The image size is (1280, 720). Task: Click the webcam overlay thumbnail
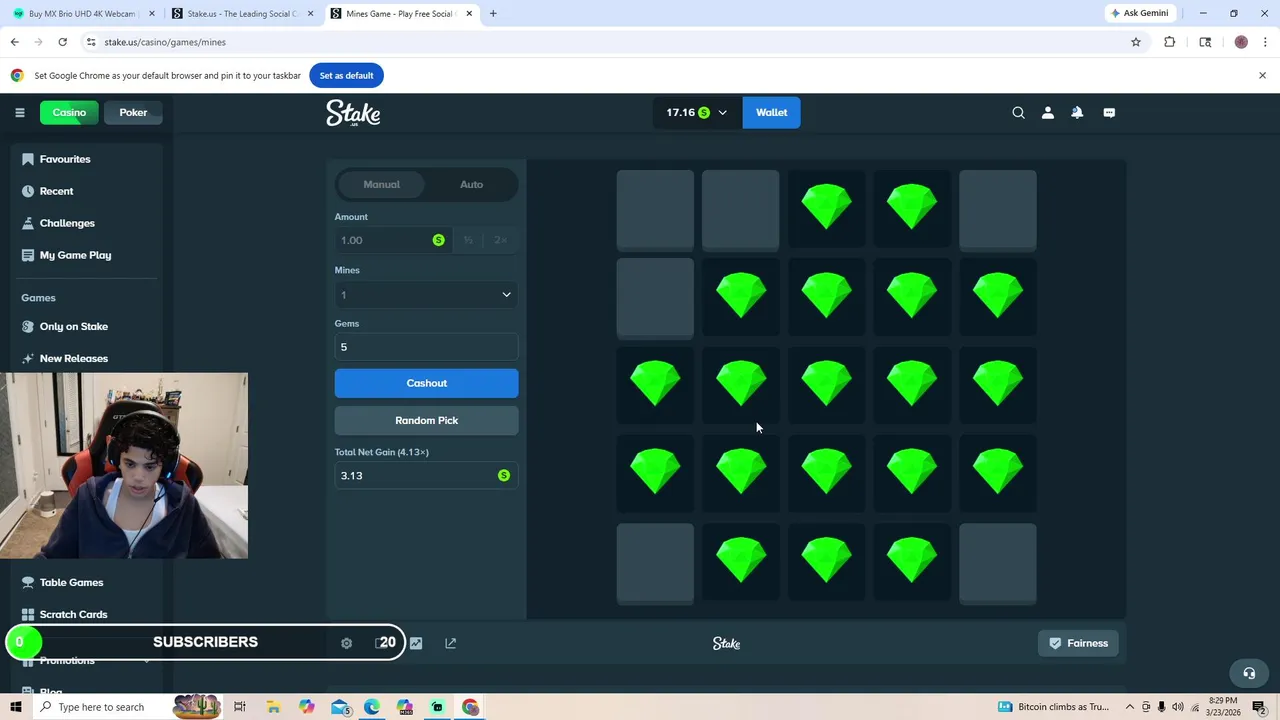[x=124, y=466]
